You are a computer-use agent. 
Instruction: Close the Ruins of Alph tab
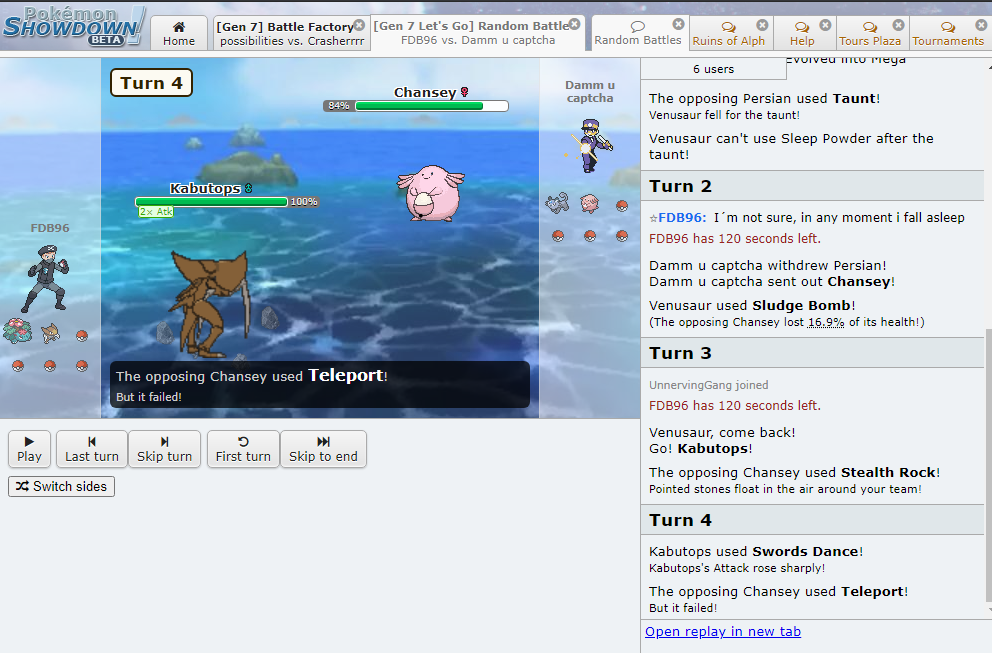[x=762, y=24]
